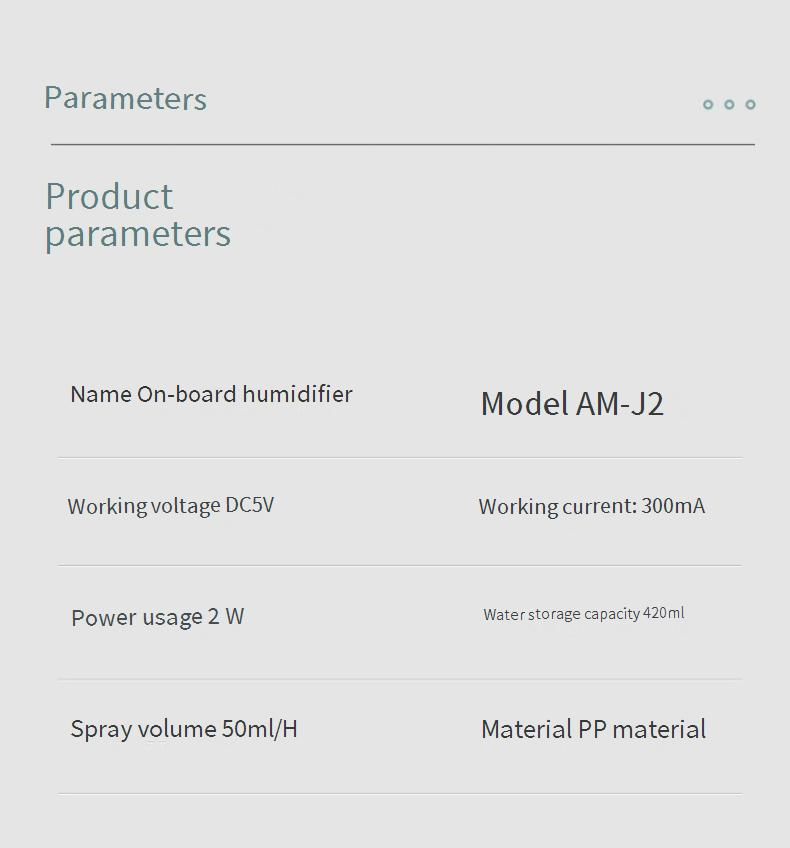Select the AM-J2 model number

point(620,403)
